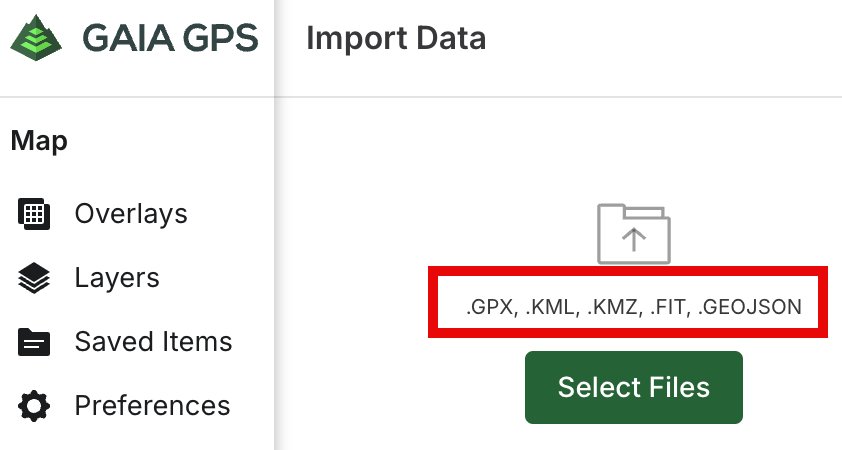This screenshot has width=842, height=450.
Task: Open Overlays via its grid icon
Action: coord(34,214)
